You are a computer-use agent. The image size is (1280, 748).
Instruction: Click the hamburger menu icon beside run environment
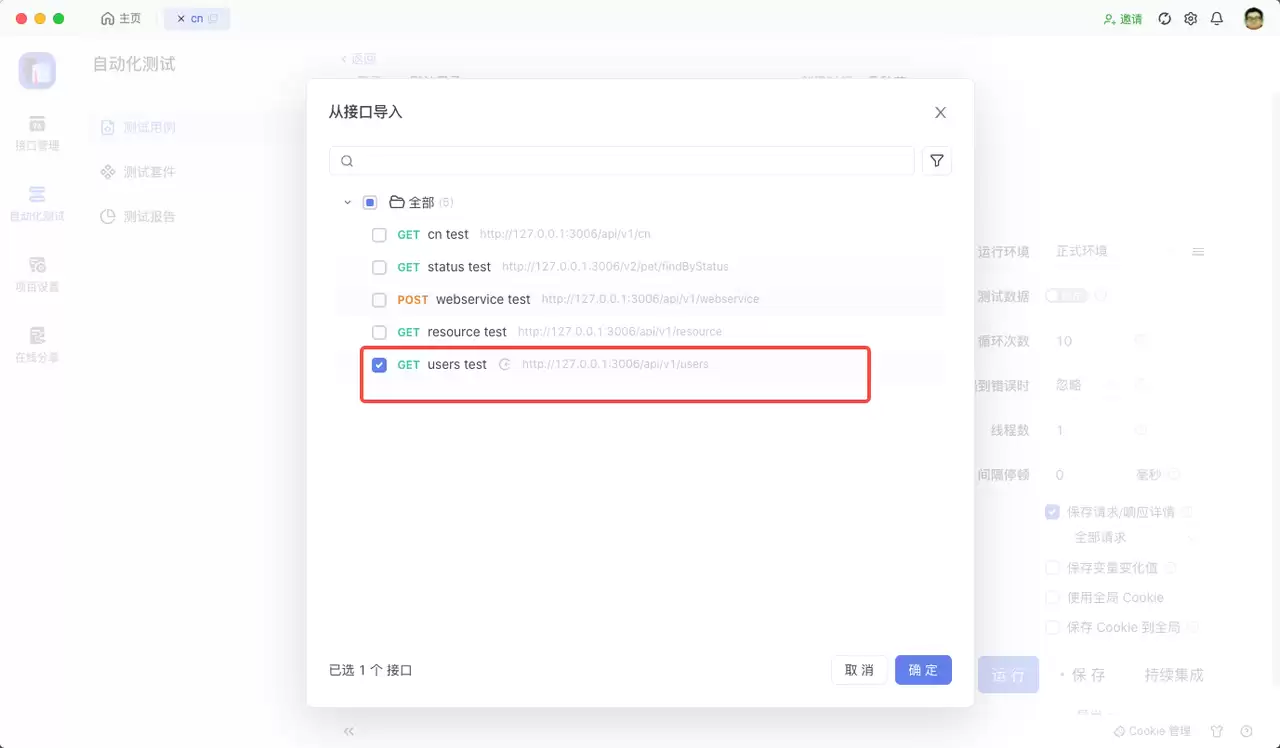coord(1198,252)
